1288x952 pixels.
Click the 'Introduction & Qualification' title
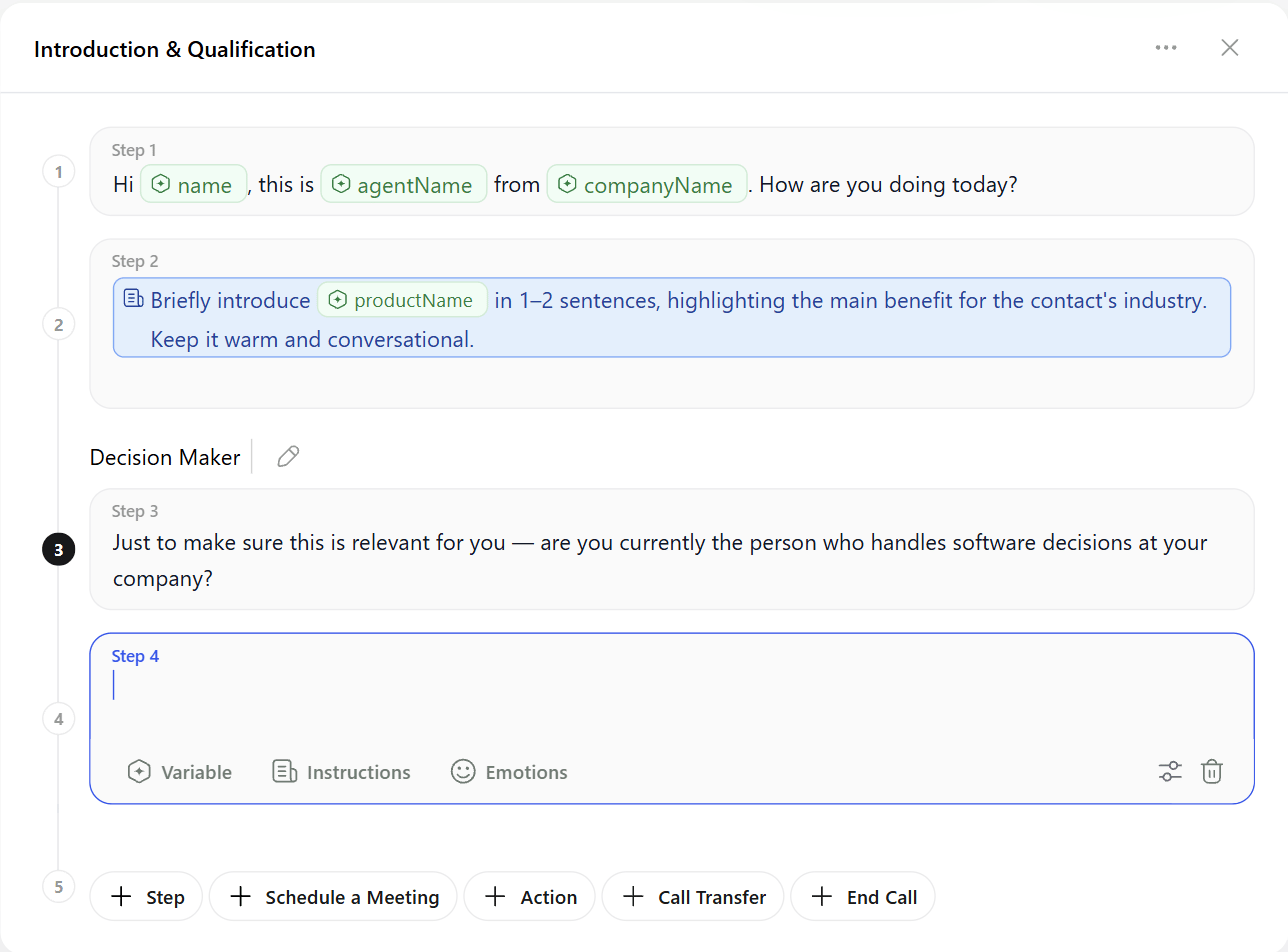pyautogui.click(x=175, y=49)
